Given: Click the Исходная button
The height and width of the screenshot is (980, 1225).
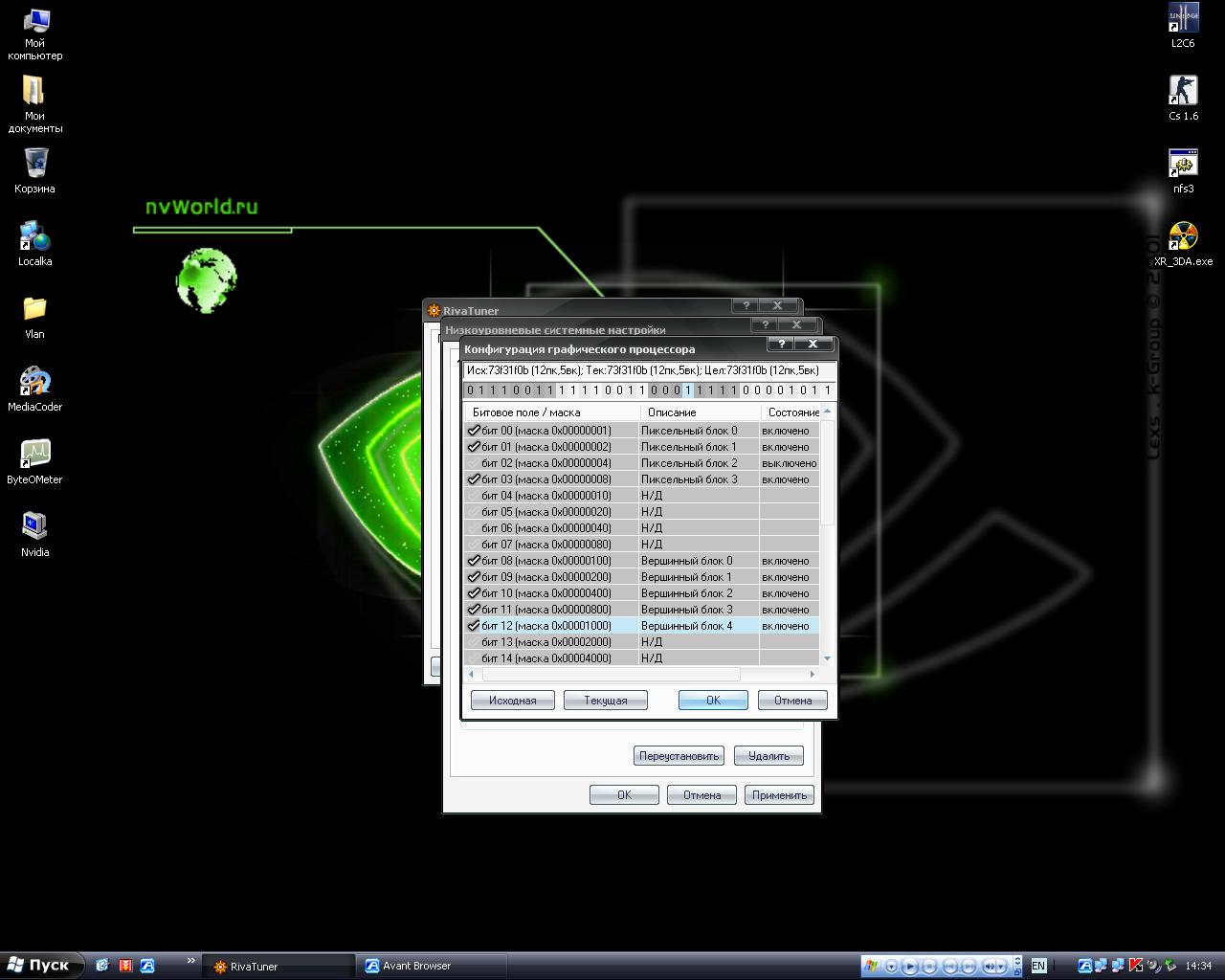Looking at the screenshot, I should pos(512,701).
